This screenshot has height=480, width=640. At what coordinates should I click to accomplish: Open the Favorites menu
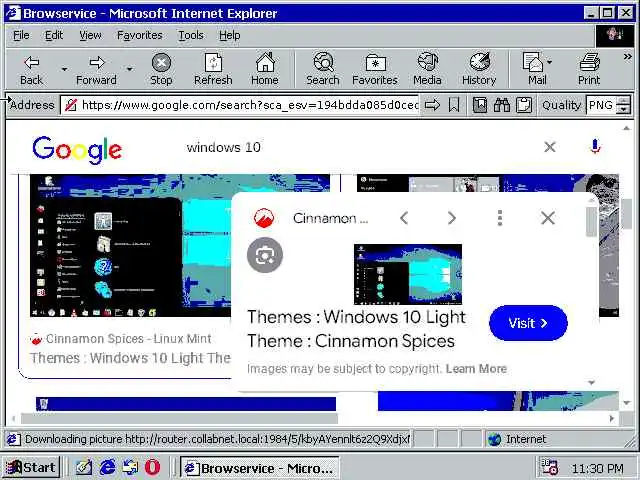(140, 36)
